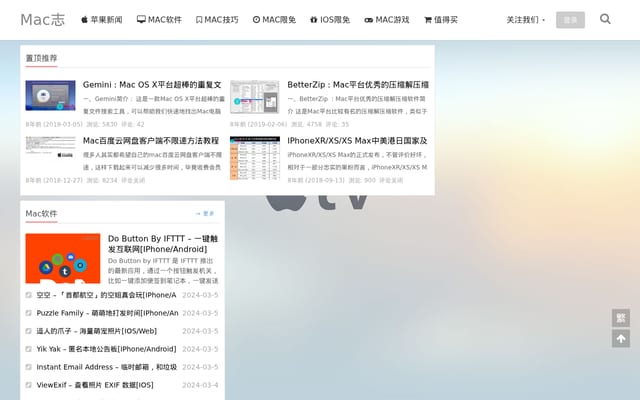The image size is (640, 400).
Task: Go to the MAC技巧 section
Action: click(x=217, y=20)
